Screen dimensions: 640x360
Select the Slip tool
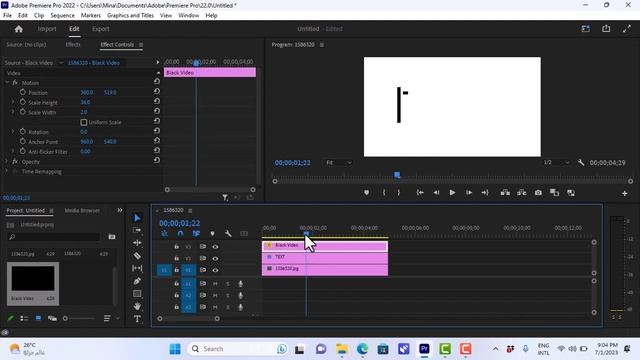137,268
